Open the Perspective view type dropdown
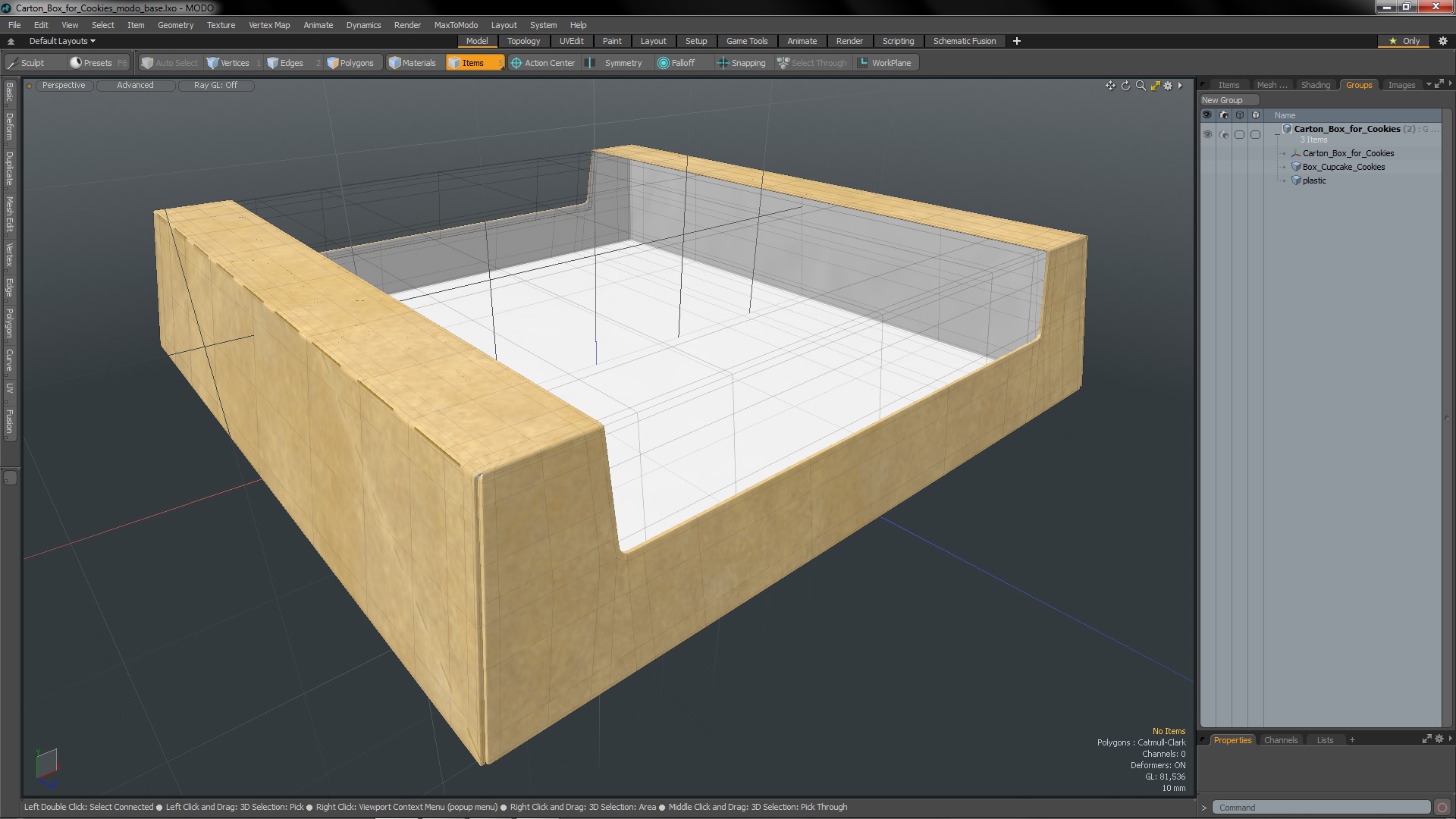 pos(64,86)
